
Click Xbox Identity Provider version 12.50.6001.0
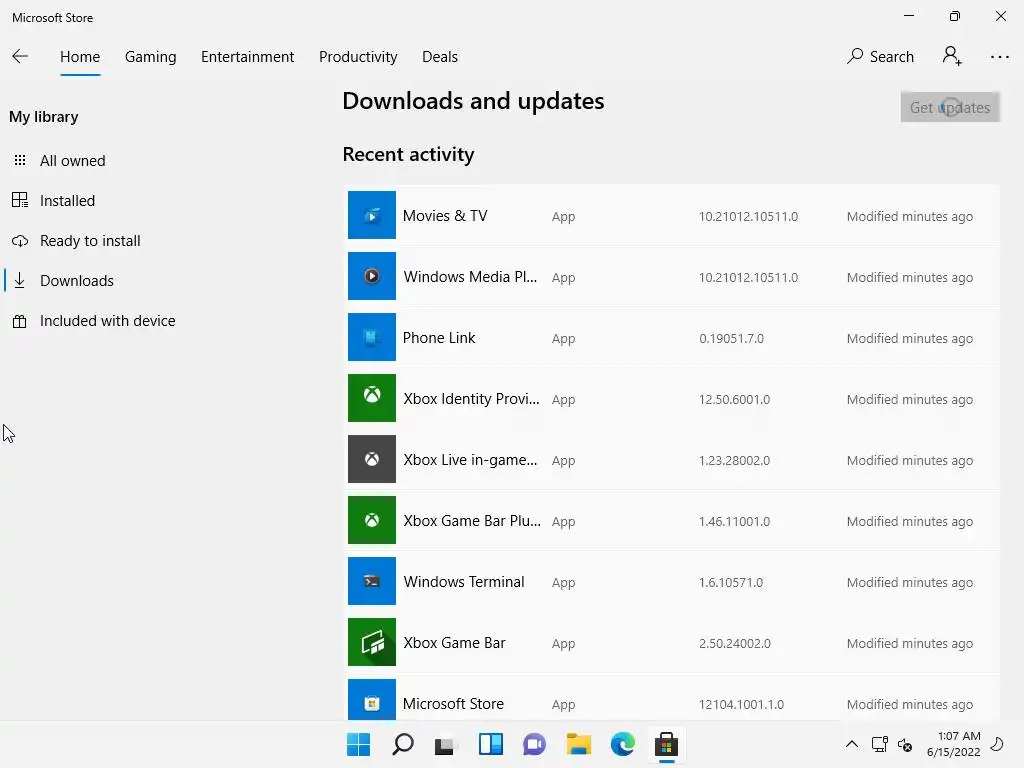[x=734, y=399]
